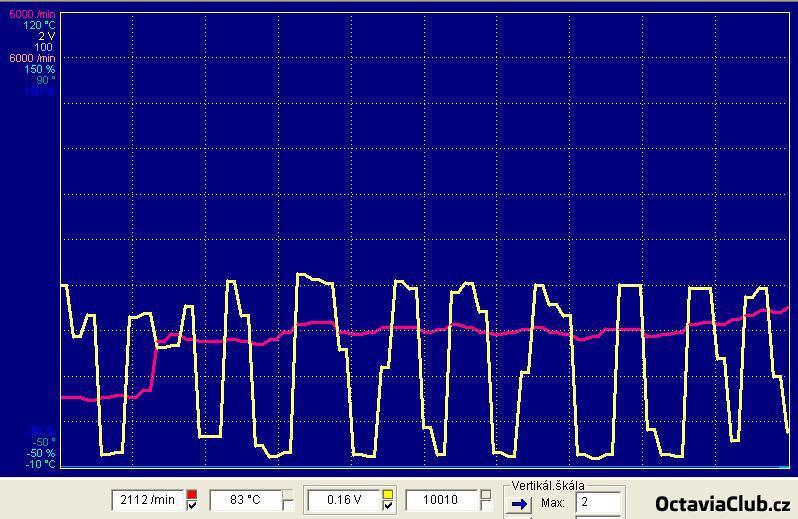Image resolution: width=798 pixels, height=519 pixels.
Task: Select the 0.16 V voltage field
Action: pyautogui.click(x=343, y=499)
